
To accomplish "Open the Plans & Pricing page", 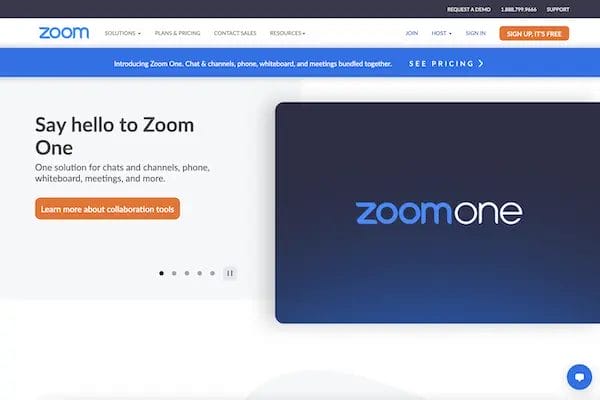I will 178,33.
